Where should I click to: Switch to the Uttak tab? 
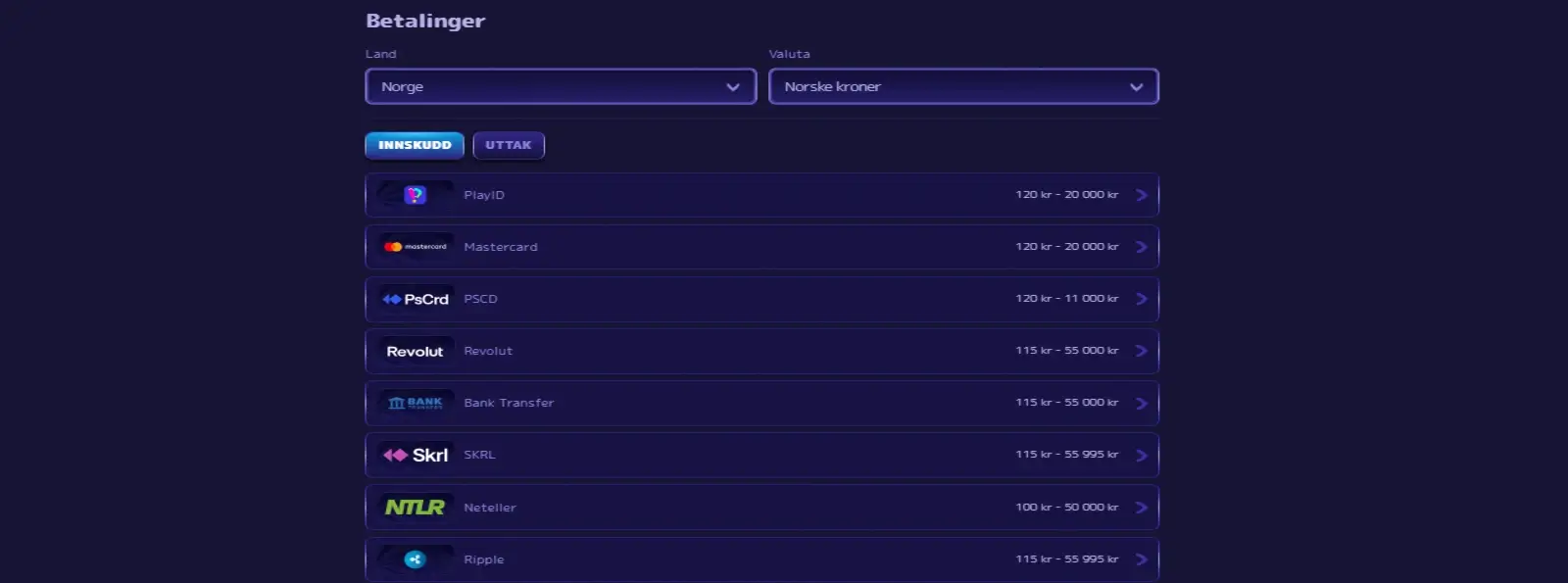(x=508, y=145)
